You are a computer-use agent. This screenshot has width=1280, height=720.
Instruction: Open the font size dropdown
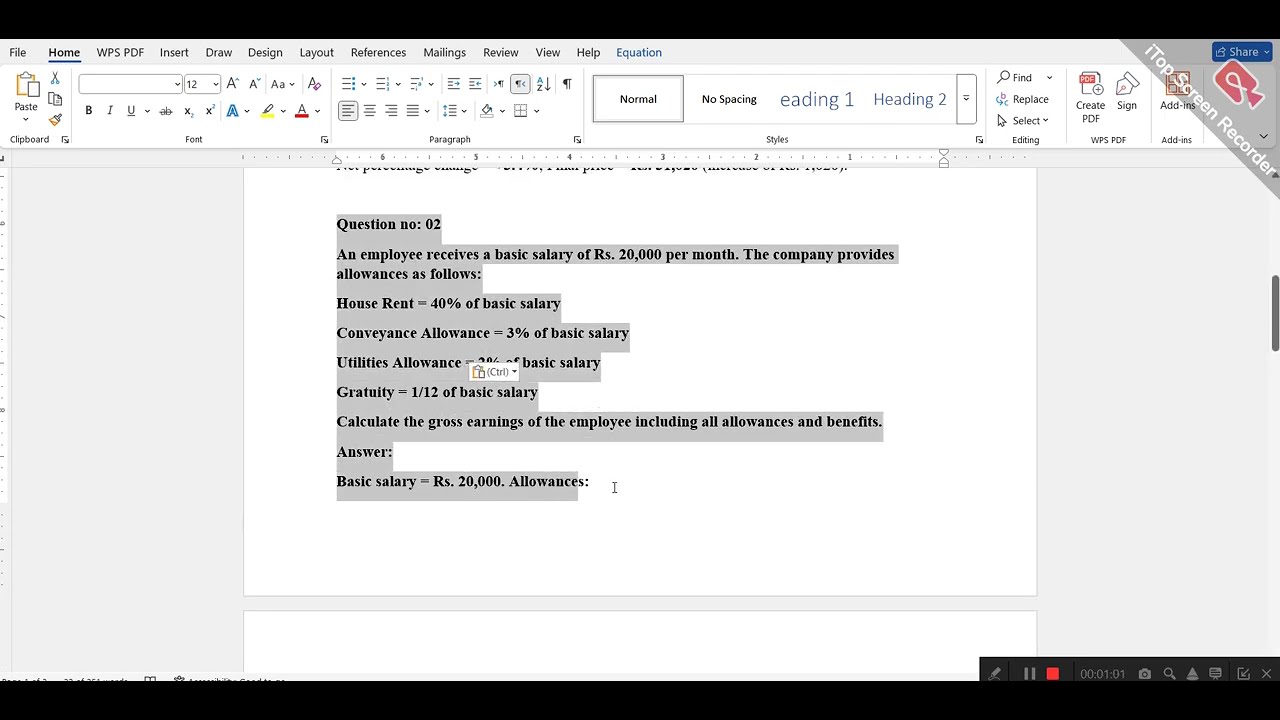(x=215, y=85)
